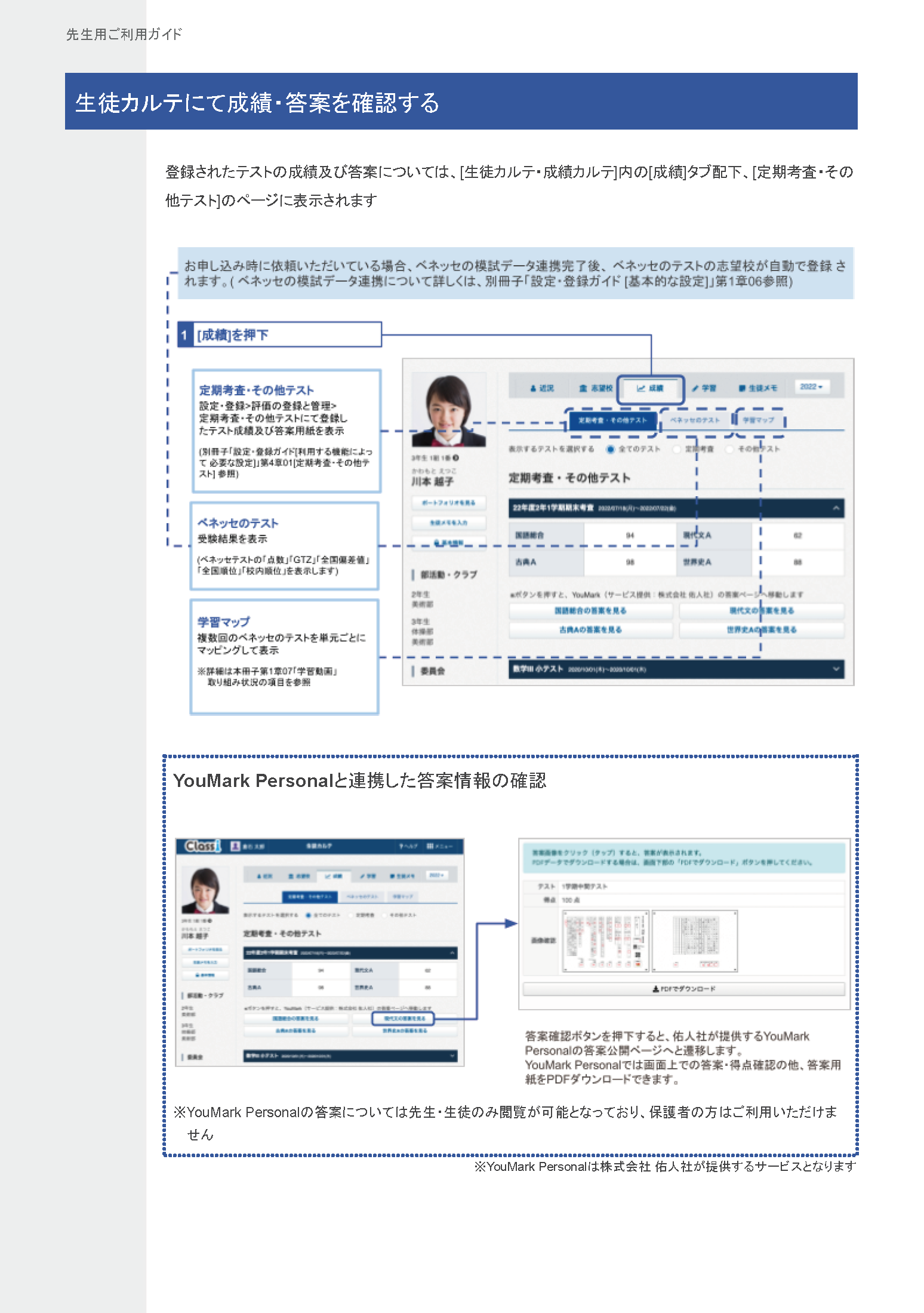Image resolution: width=924 pixels, height=1313 pixels.
Task: Open the first answer sheet thumbnail image
Action: point(605,941)
